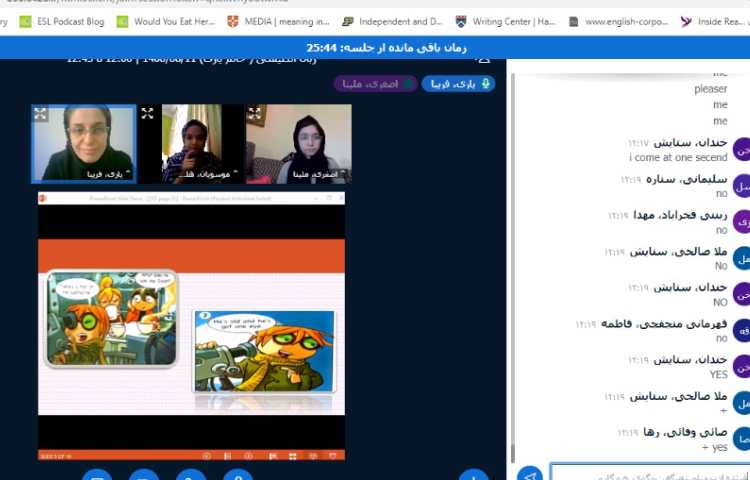
Task: Make the اصغری، ملینا webcam fullscreen
Action: pyautogui.click(x=255, y=114)
